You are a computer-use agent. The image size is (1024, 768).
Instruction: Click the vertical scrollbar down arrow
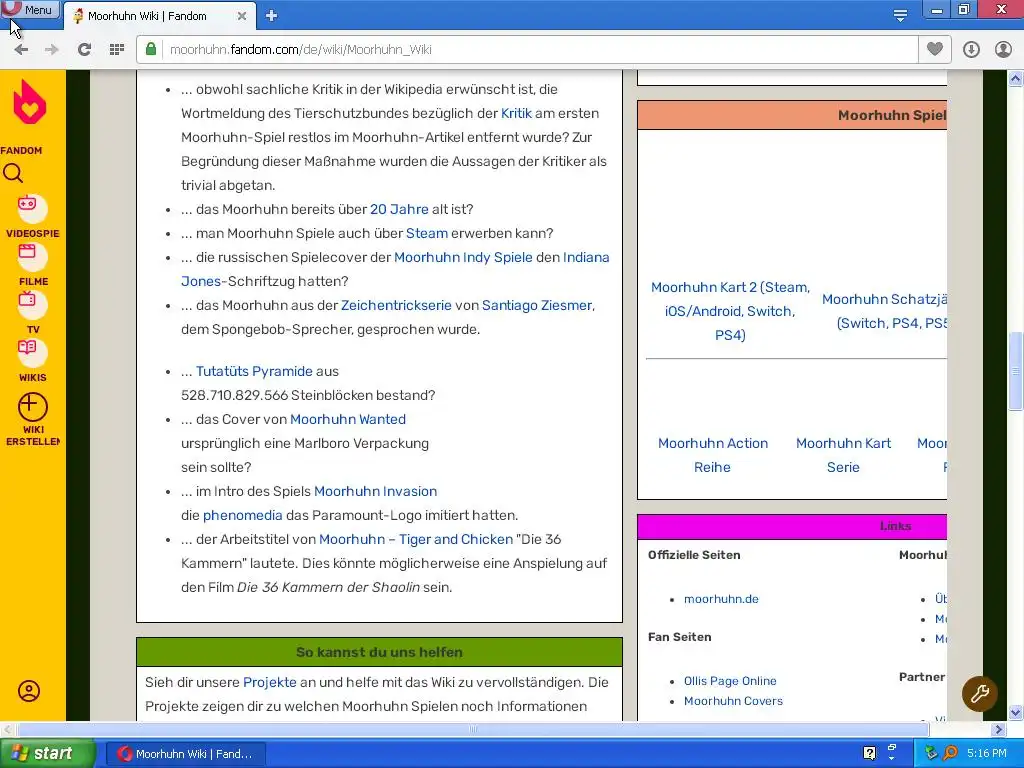[x=1016, y=712]
